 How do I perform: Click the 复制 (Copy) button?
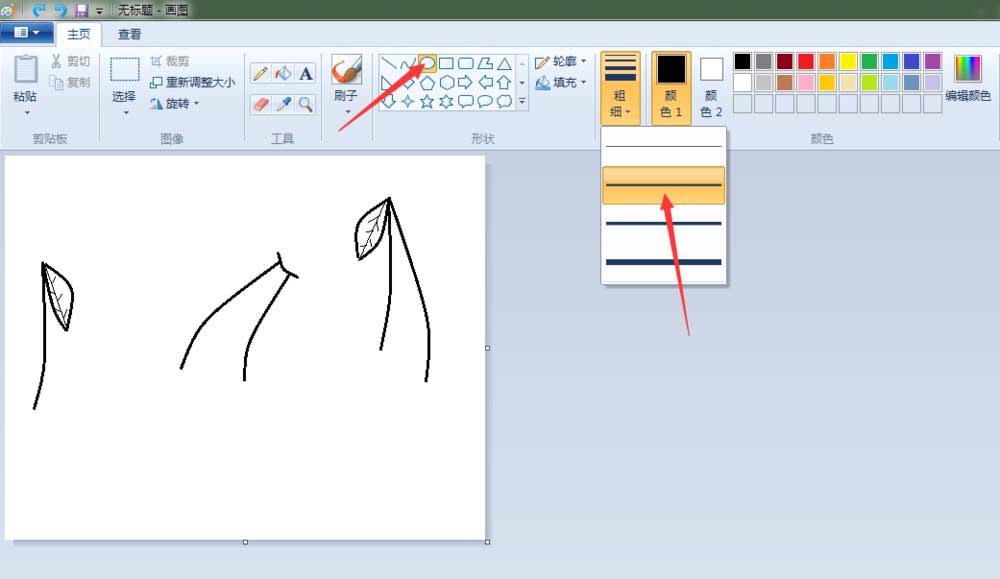tap(70, 82)
